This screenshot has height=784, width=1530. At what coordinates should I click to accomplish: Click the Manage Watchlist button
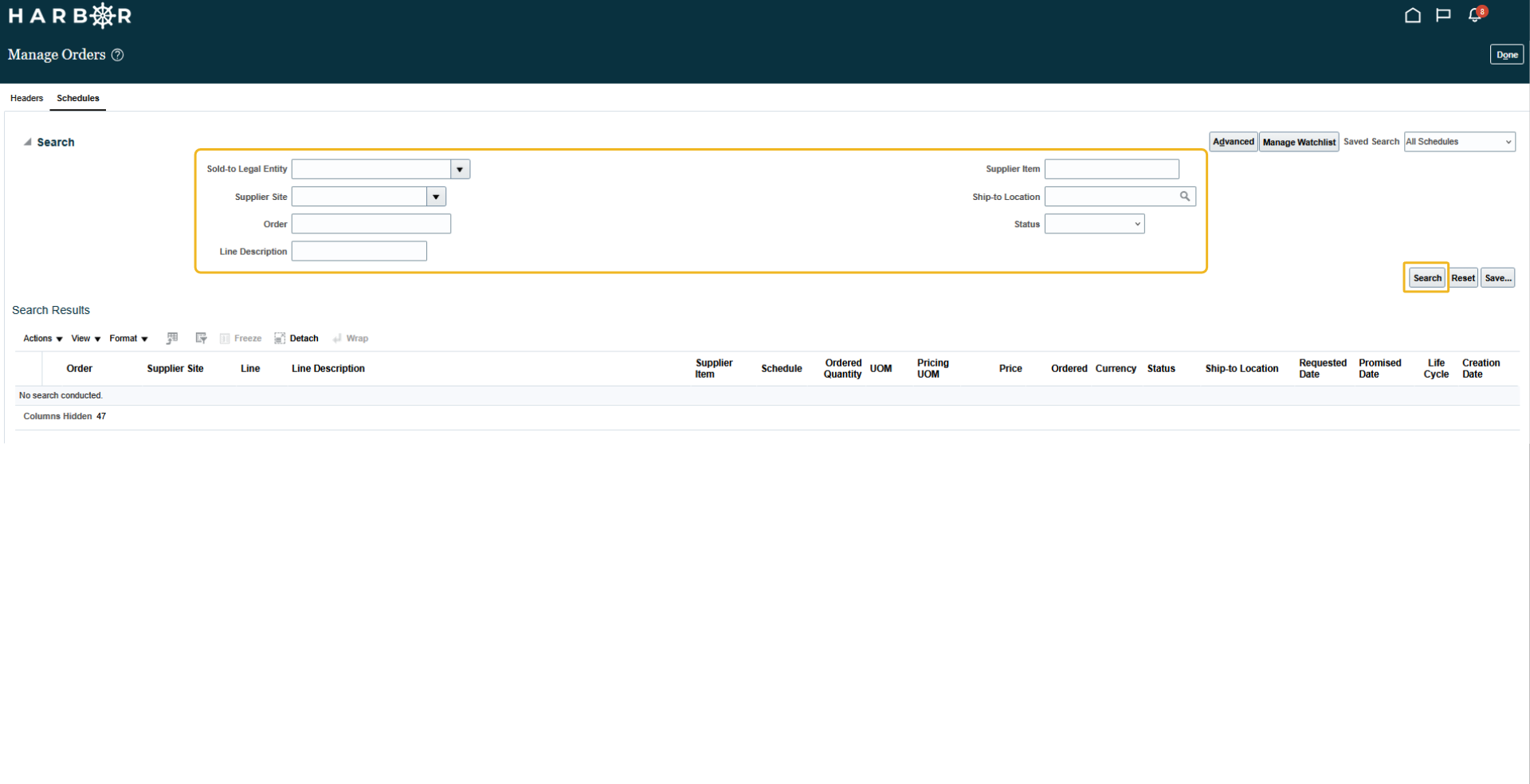tap(1299, 142)
